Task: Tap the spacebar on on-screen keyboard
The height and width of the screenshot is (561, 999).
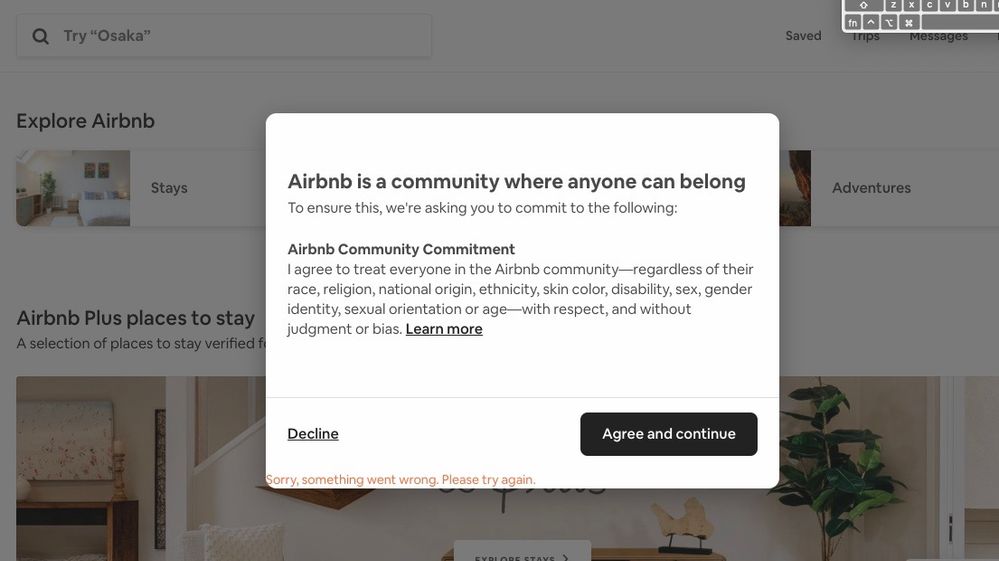Action: click(x=960, y=22)
